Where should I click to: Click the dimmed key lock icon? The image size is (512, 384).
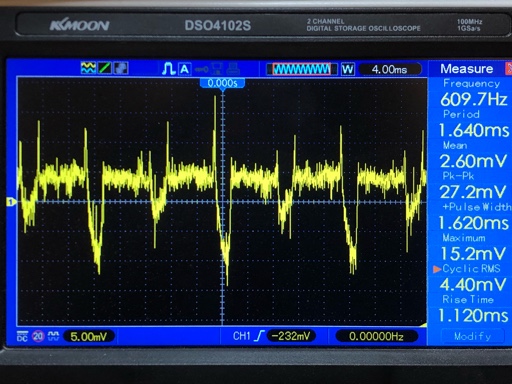(201, 69)
